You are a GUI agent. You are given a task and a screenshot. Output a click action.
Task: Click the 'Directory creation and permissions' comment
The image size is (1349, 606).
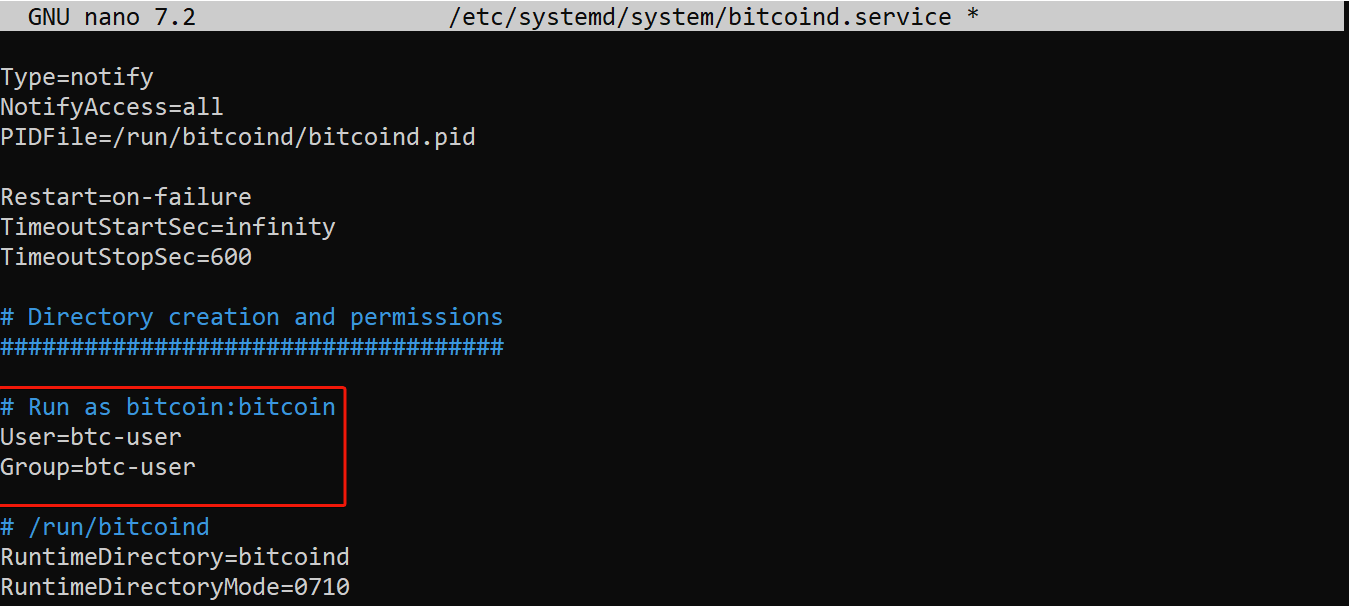click(x=265, y=317)
